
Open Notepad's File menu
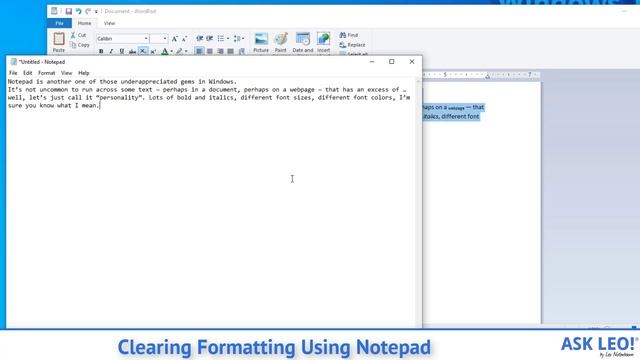point(13,73)
